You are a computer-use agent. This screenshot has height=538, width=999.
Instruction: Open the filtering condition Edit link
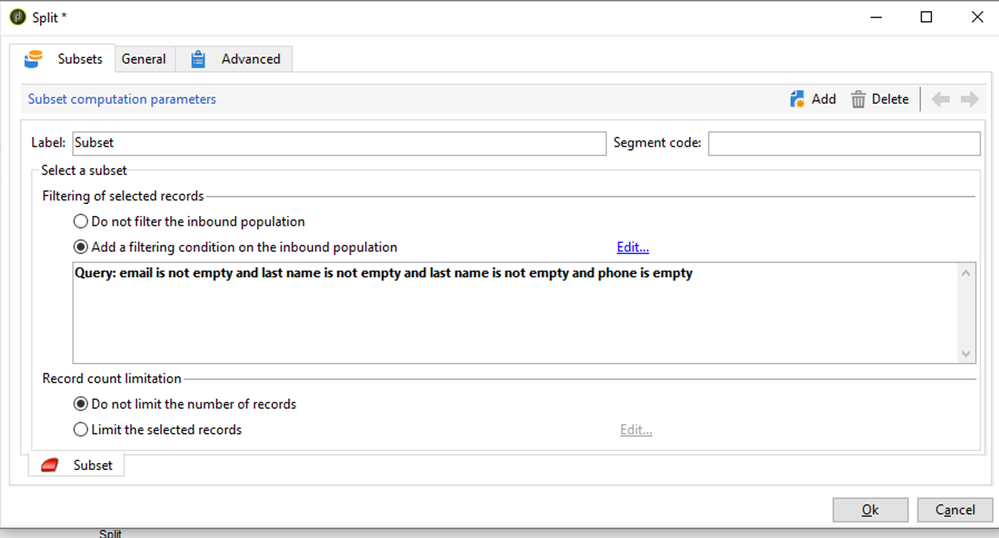[x=632, y=248]
